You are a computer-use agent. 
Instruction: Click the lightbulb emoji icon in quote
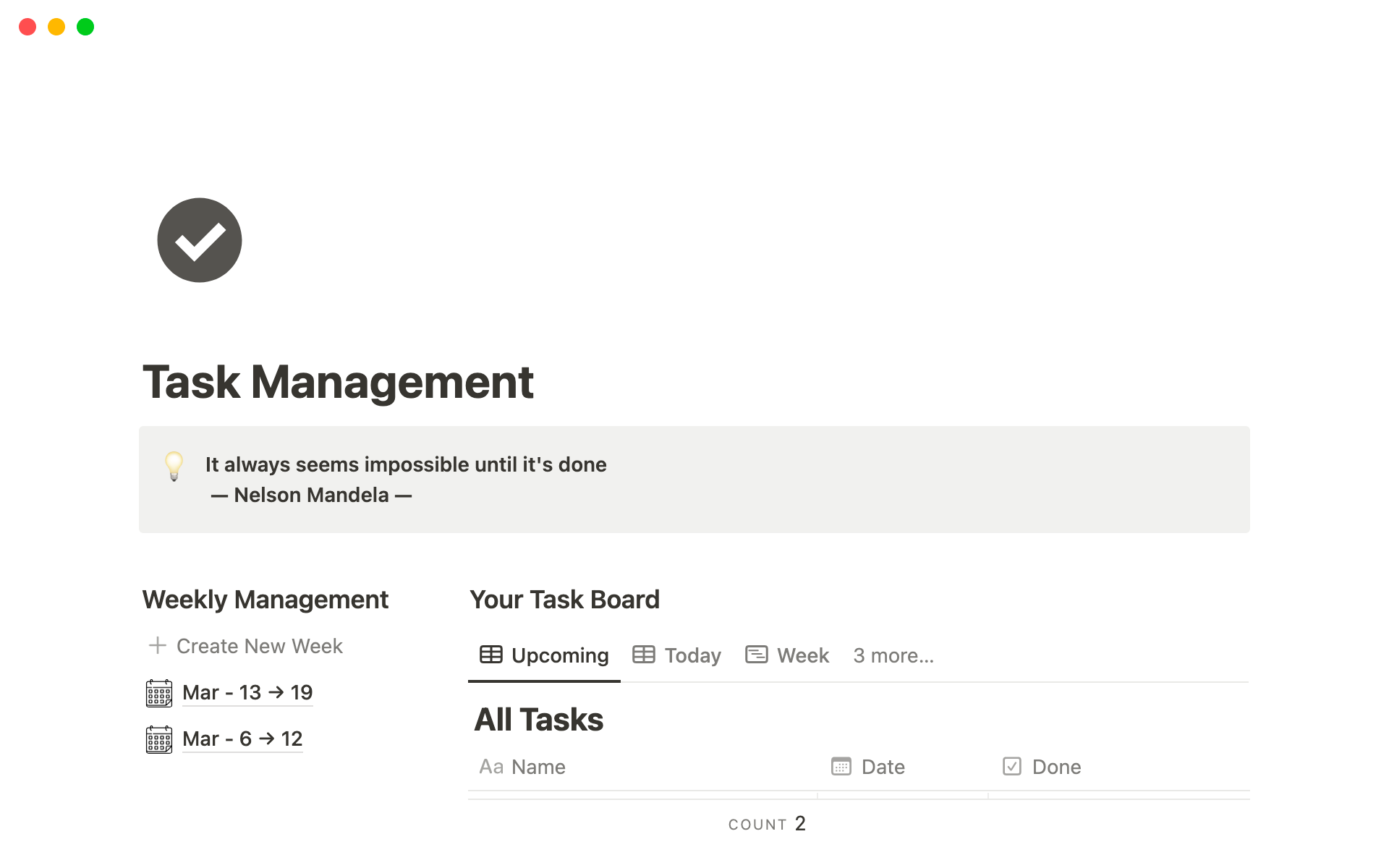click(x=174, y=464)
